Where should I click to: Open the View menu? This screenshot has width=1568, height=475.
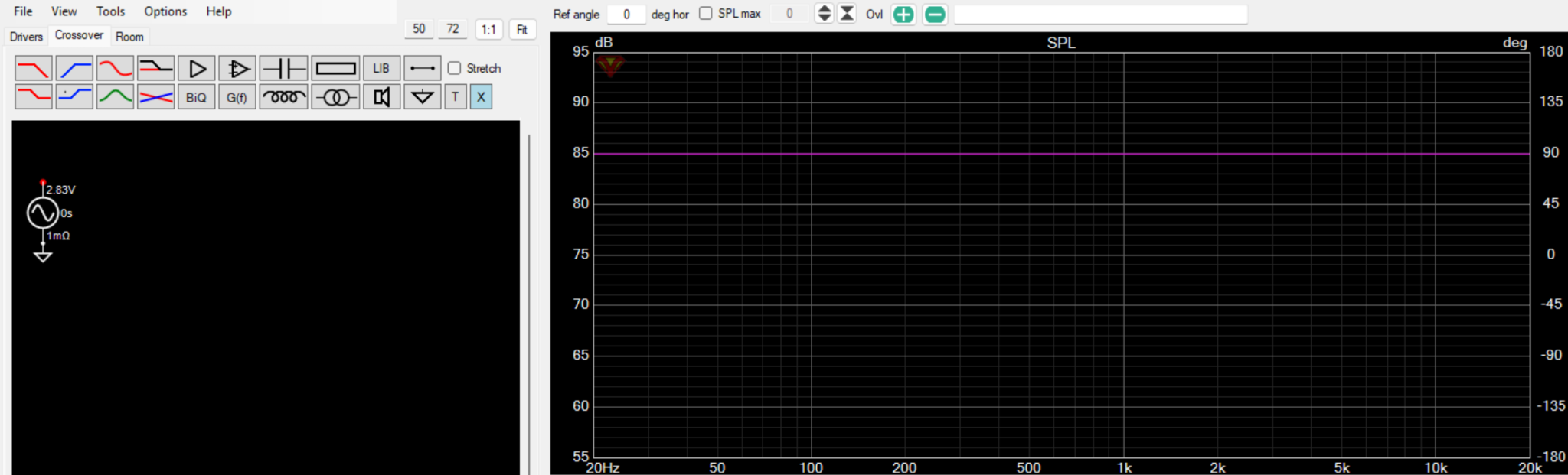click(64, 11)
